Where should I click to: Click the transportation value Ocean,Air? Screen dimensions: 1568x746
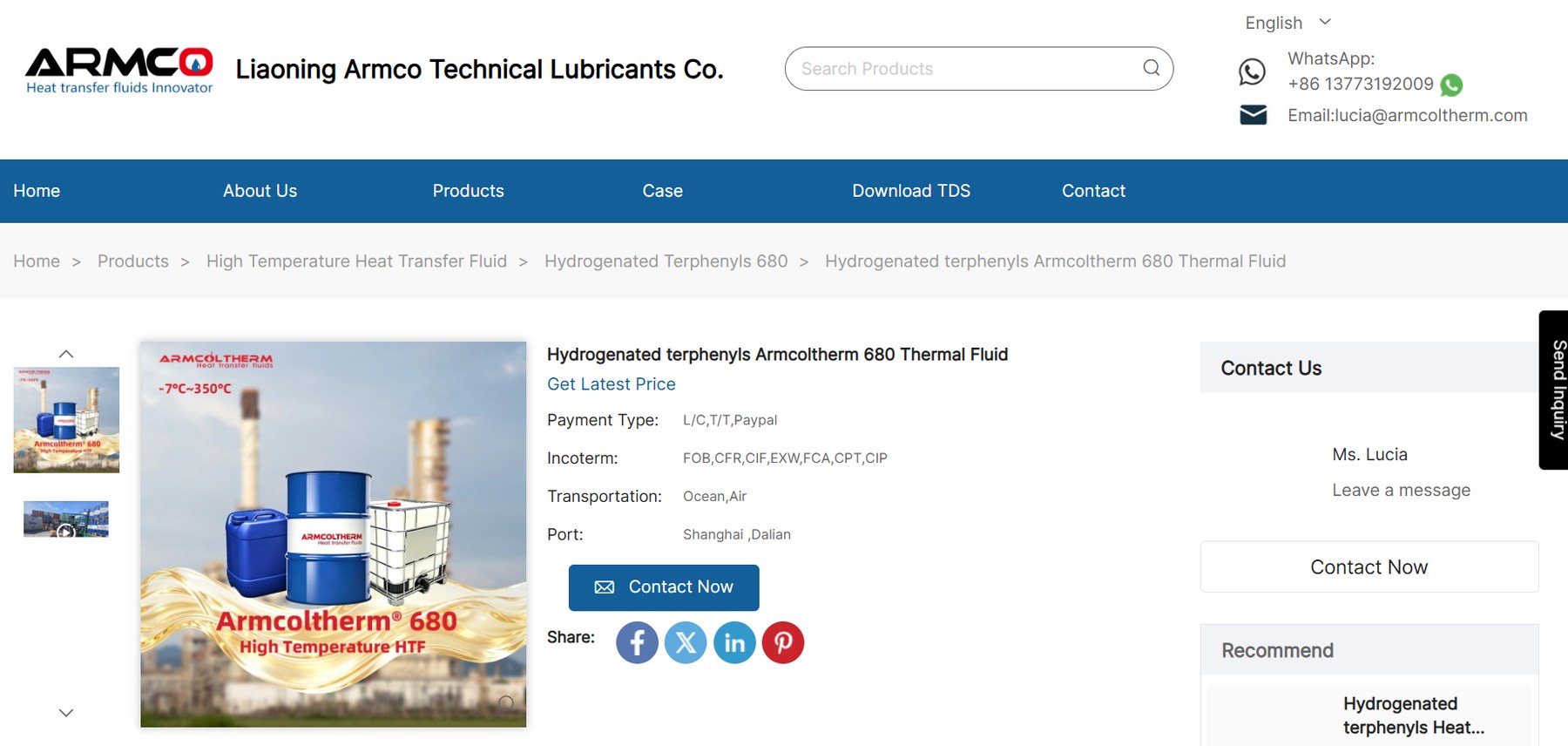tap(714, 497)
